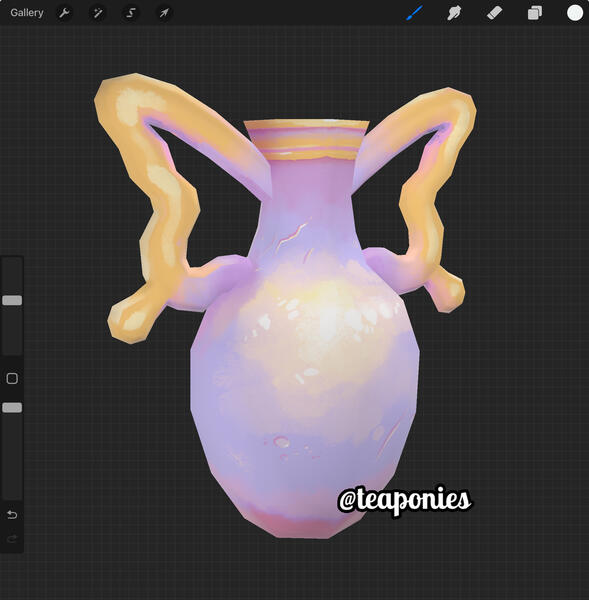
Task: Select the Brush tool
Action: point(414,13)
